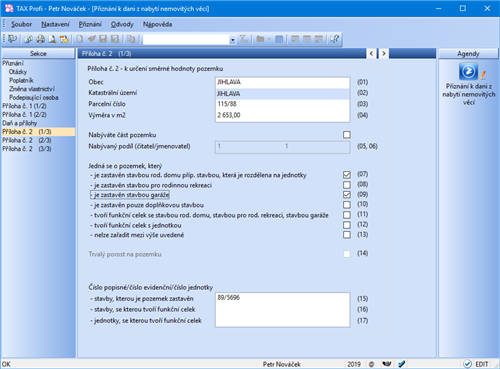The width and height of the screenshot is (500, 369).
Task: Open the Odvody menu
Action: point(122,24)
